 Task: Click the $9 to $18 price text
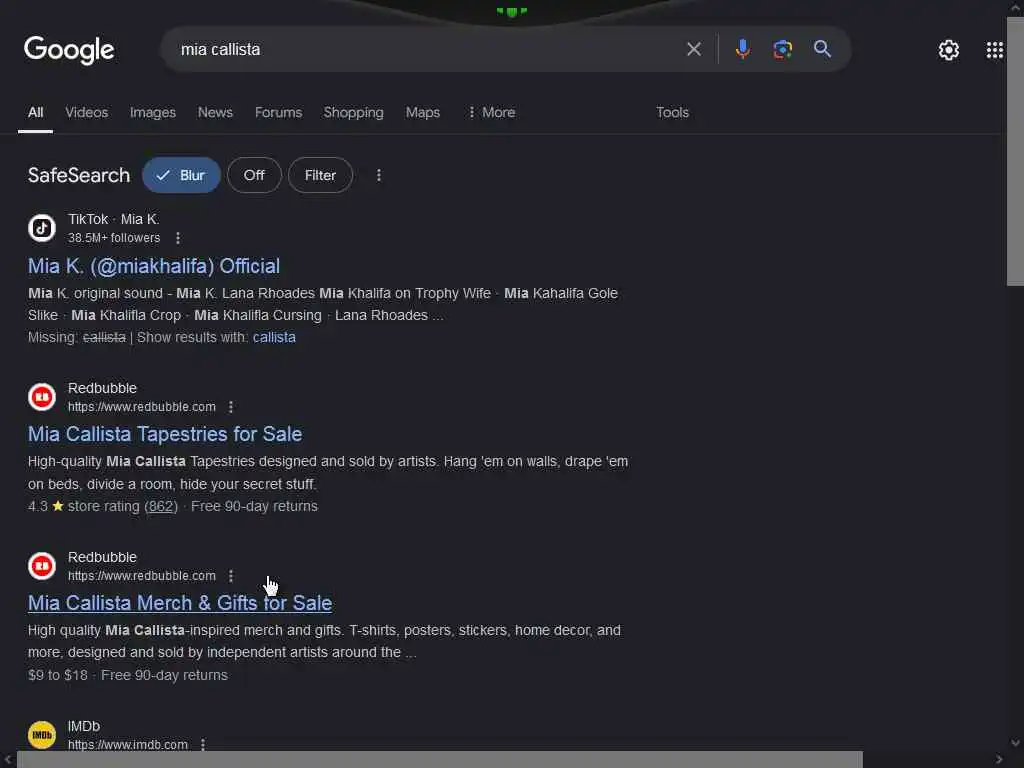coord(57,675)
